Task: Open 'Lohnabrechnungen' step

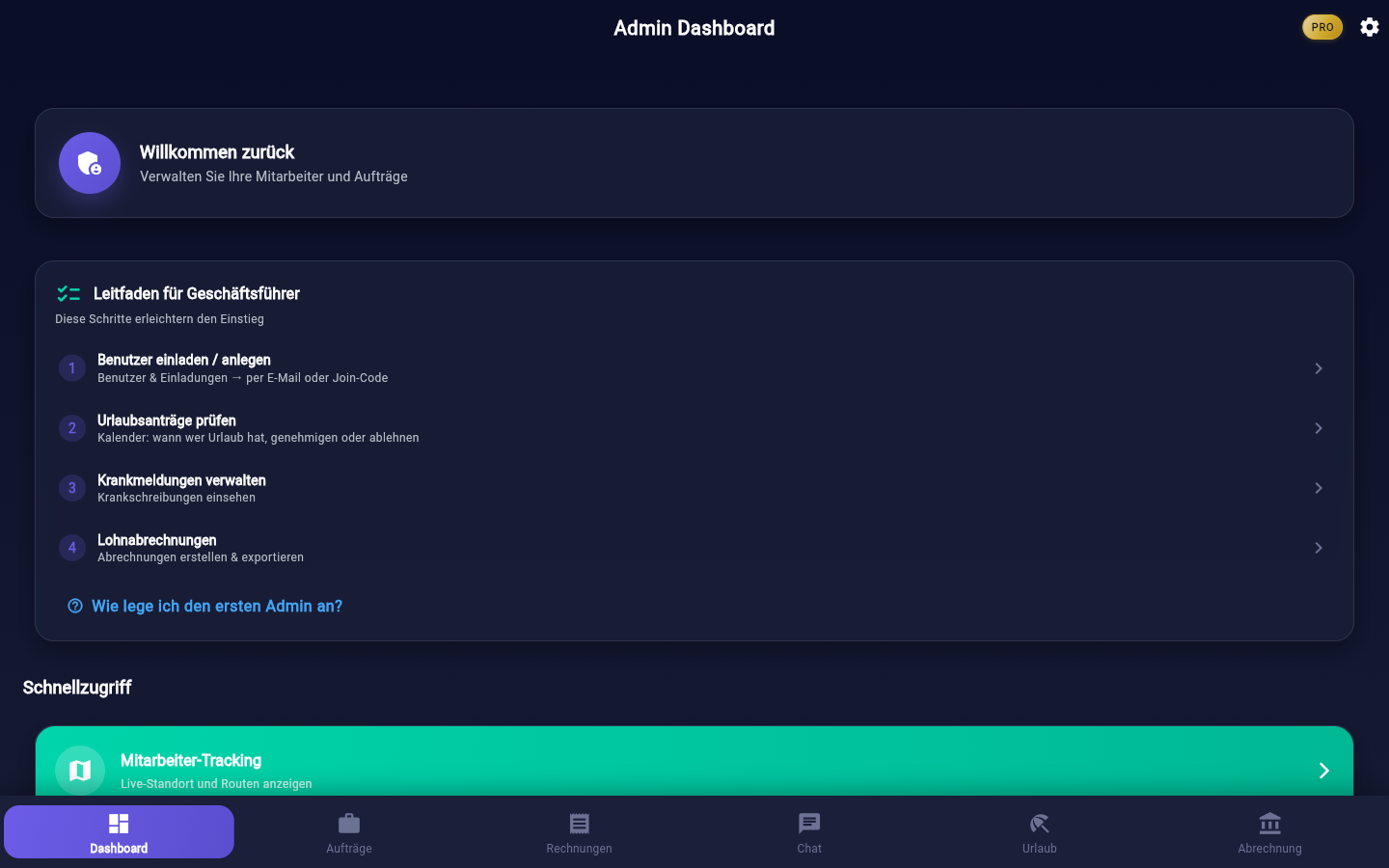Action: [694, 548]
